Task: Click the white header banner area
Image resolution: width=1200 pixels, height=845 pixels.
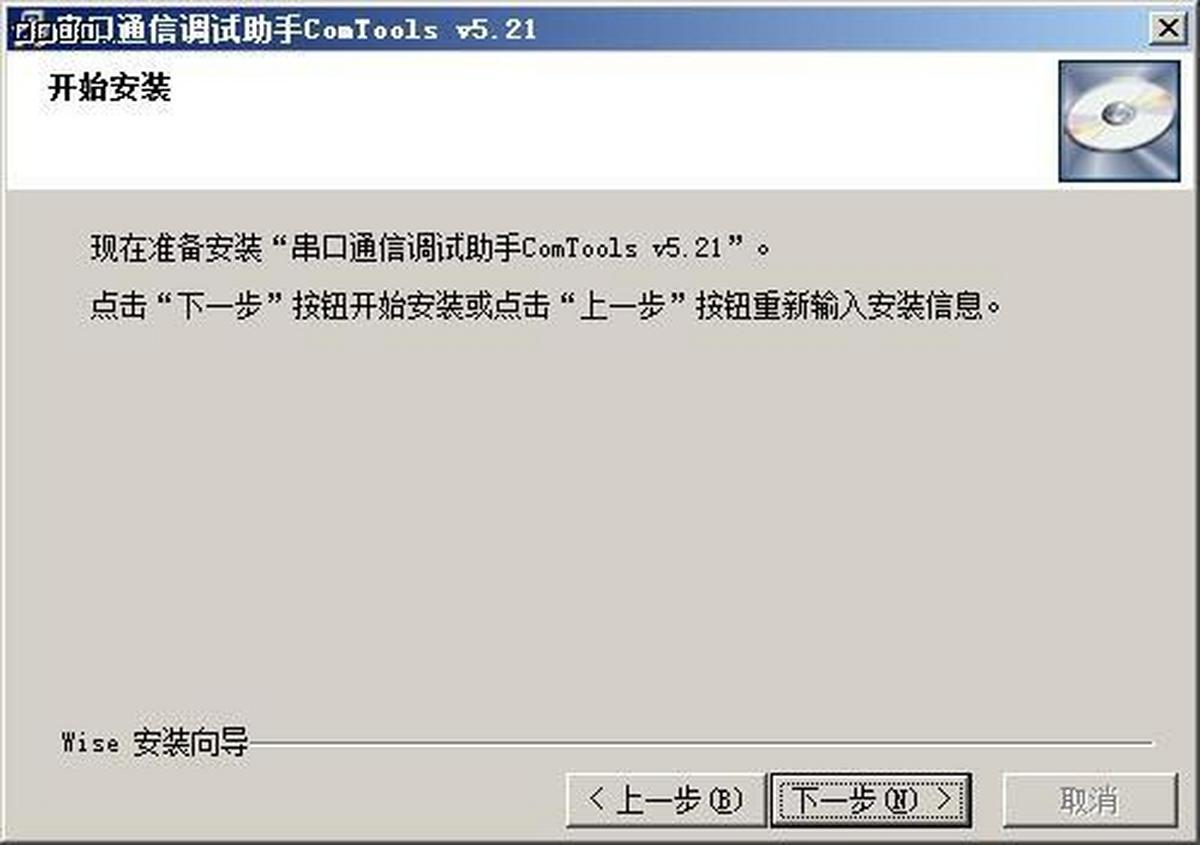Action: point(530,120)
